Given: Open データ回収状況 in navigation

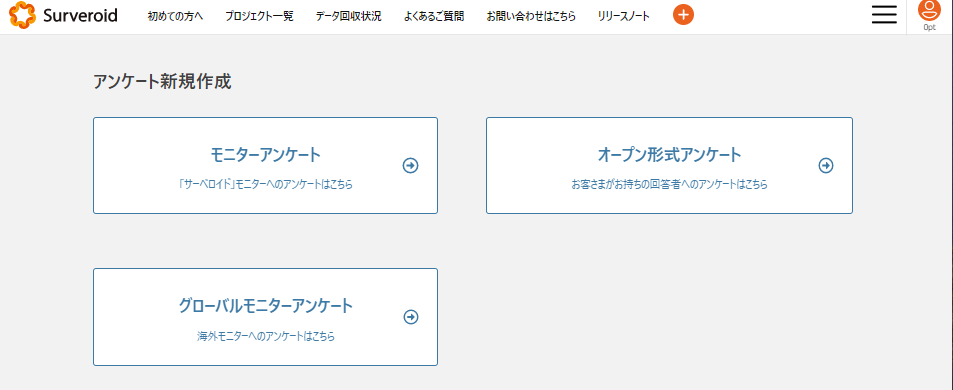Looking at the screenshot, I should tap(348, 16).
